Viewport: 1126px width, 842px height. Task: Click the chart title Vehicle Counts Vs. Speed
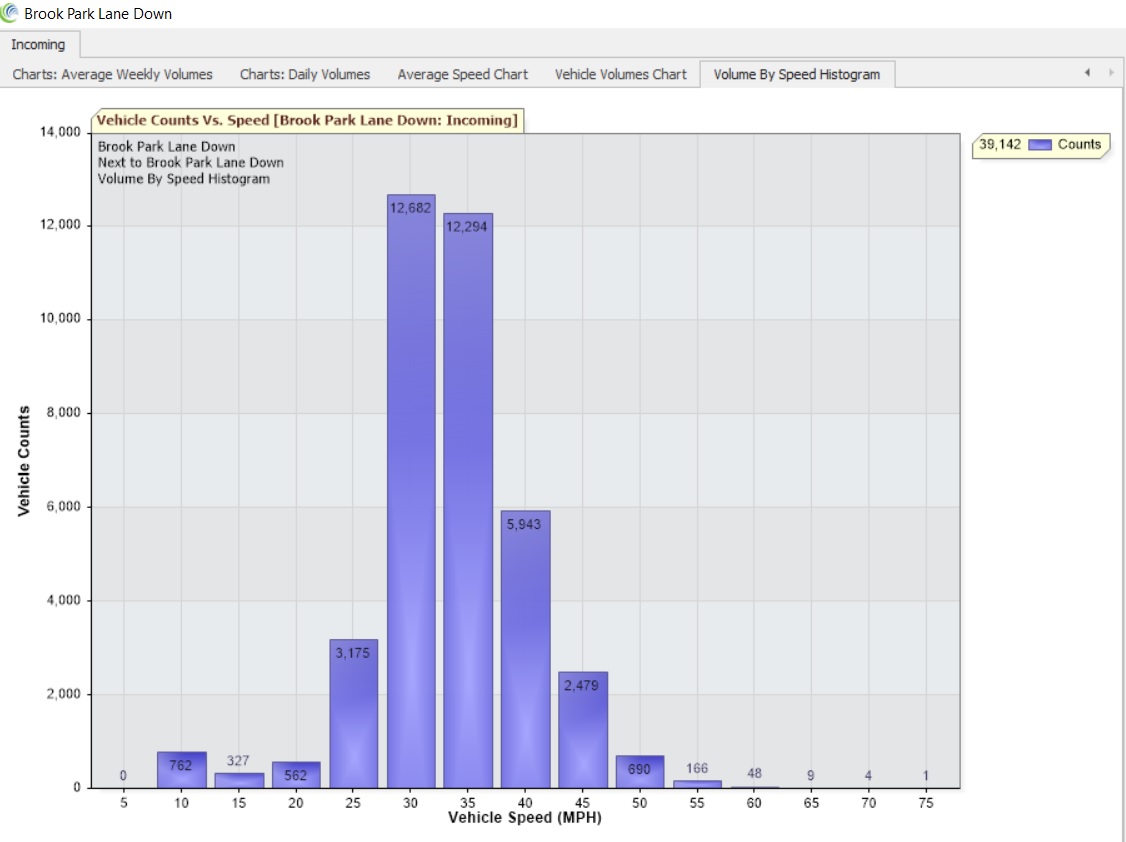click(307, 120)
